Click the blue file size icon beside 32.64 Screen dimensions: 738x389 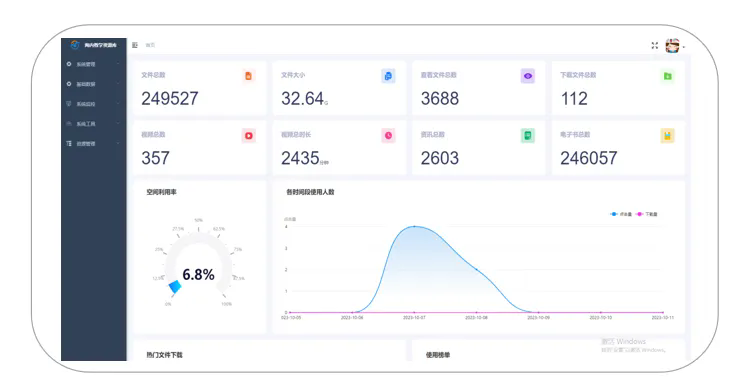[x=388, y=76]
